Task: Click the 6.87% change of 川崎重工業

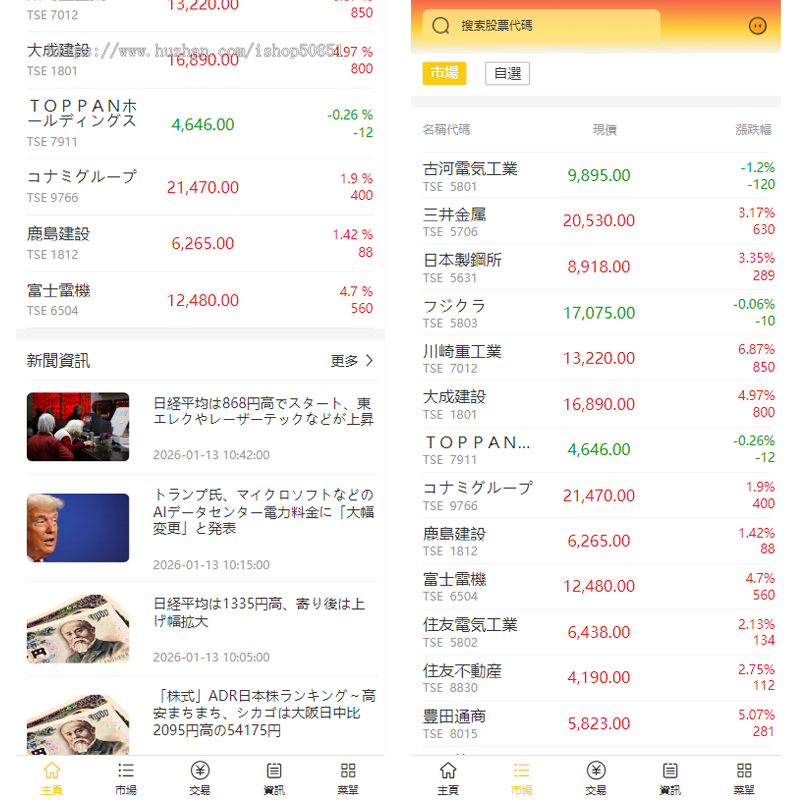Action: point(757,349)
